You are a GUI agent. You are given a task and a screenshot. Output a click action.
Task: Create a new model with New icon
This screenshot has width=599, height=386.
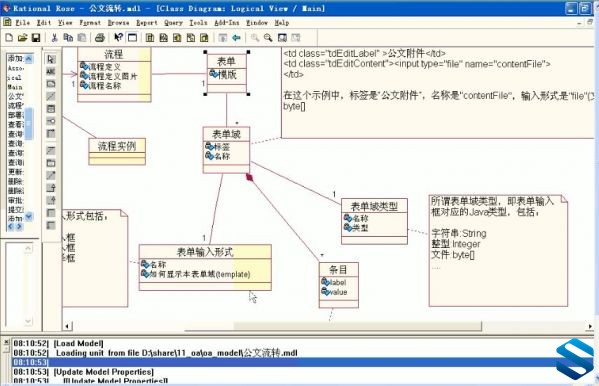tap(9, 37)
